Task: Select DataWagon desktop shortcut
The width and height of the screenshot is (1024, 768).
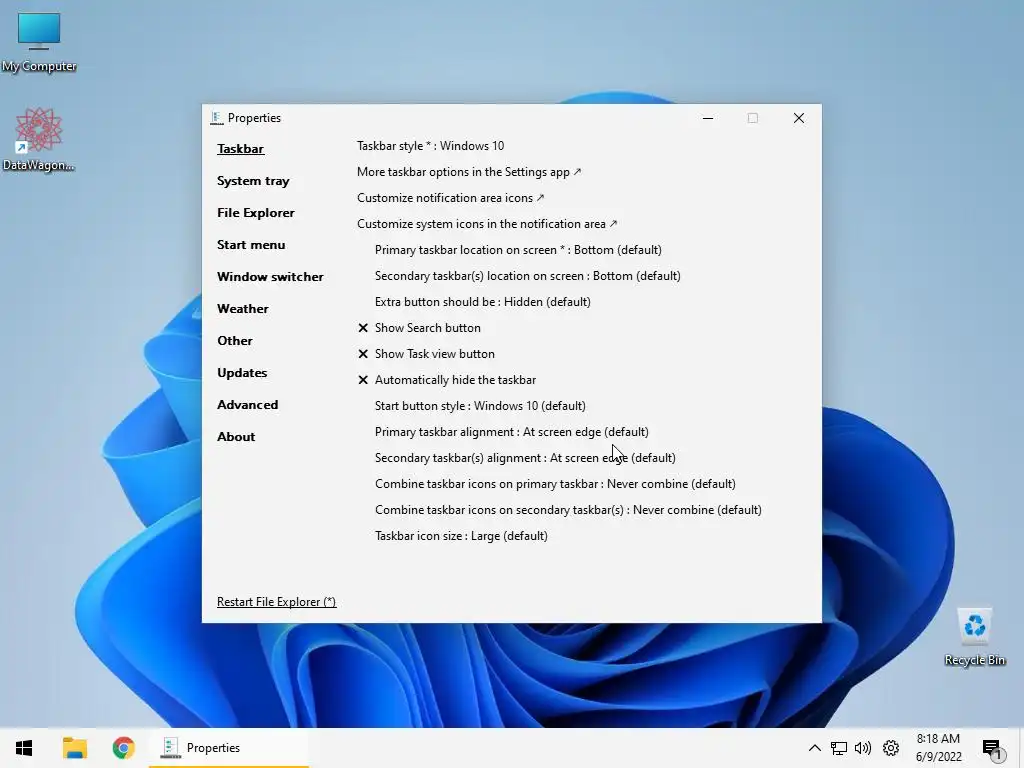Action: point(39,140)
